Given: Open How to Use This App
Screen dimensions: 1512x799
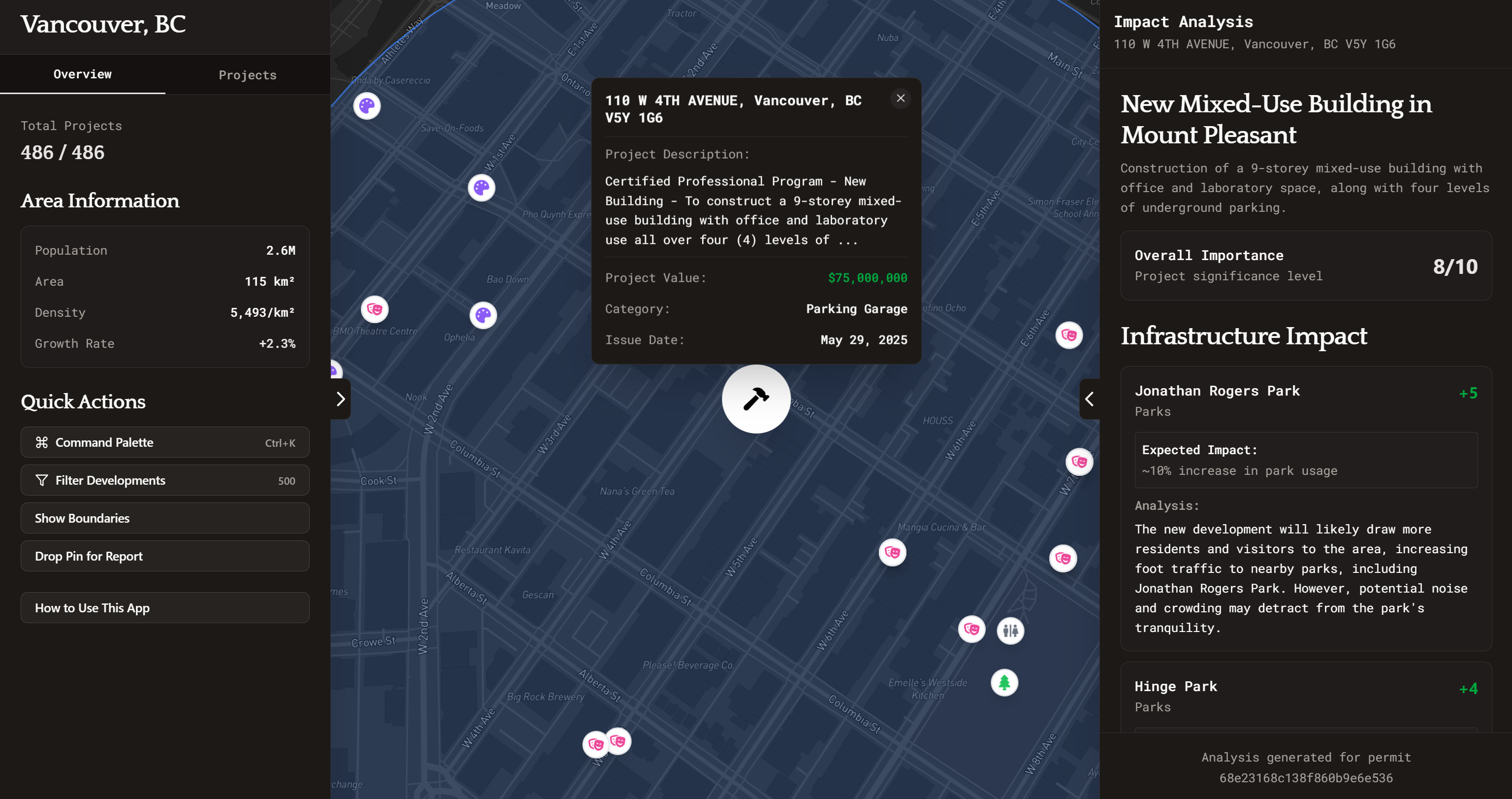Looking at the screenshot, I should pyautogui.click(x=164, y=608).
